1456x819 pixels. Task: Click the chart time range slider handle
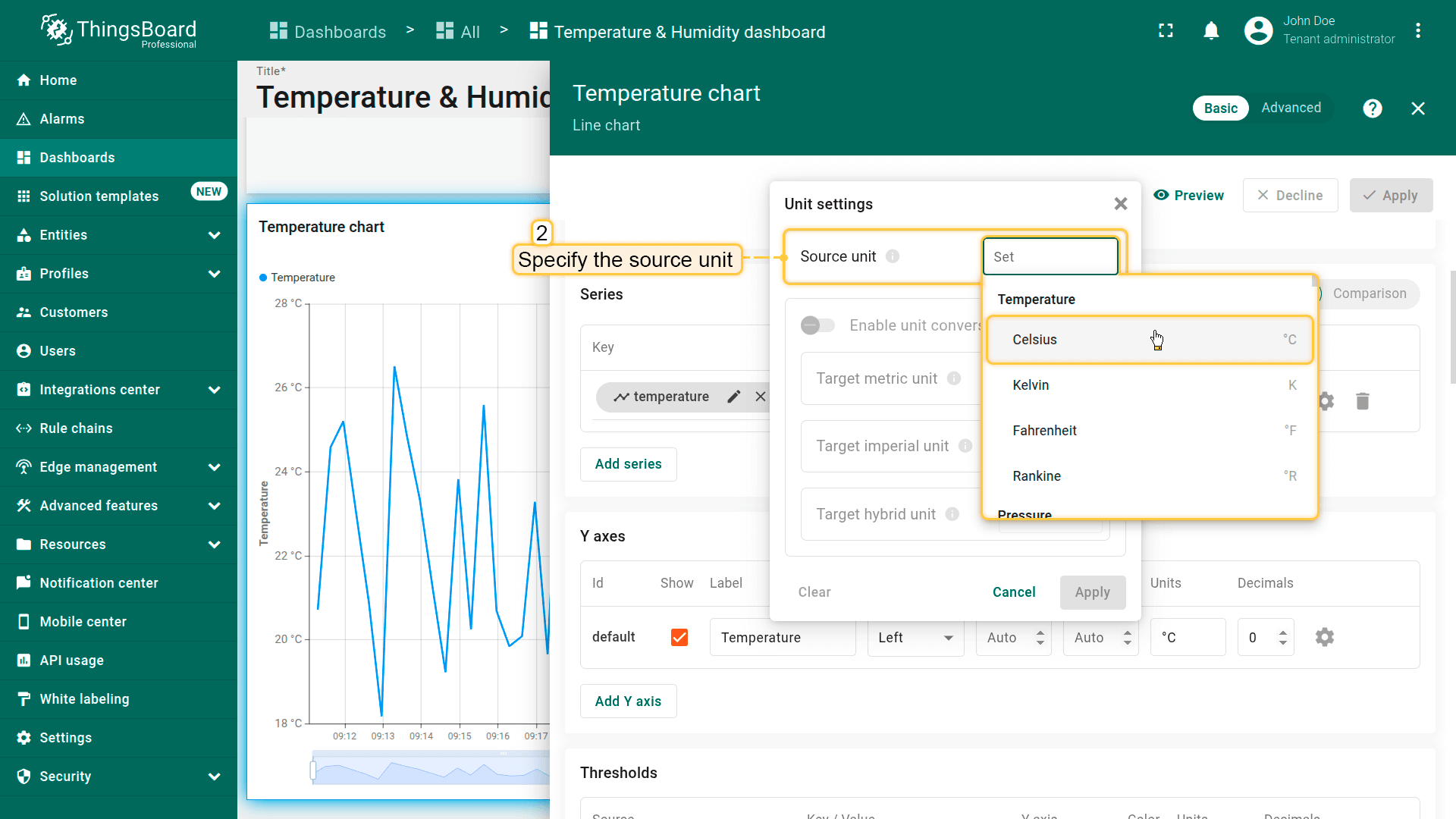313,770
